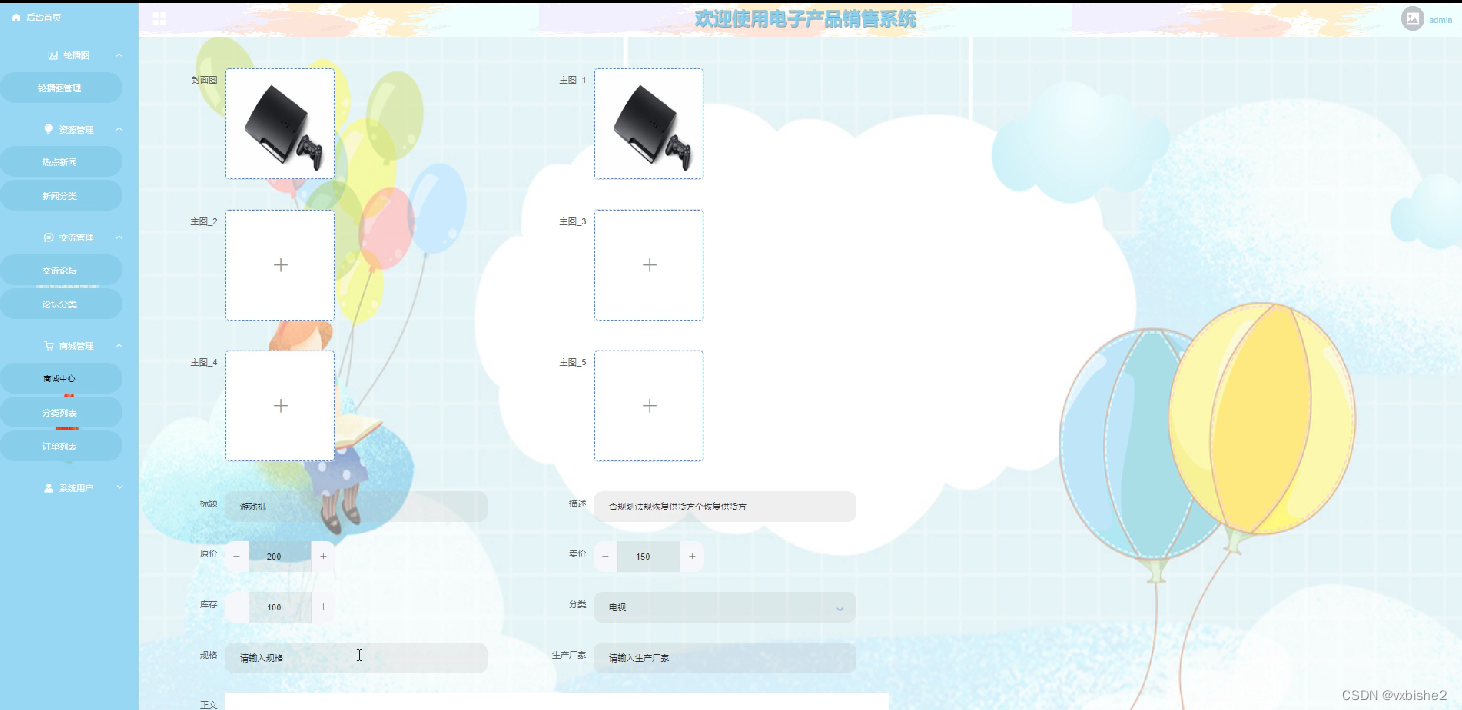Image resolution: width=1462 pixels, height=710 pixels.
Task: Click the 卖价 number field showing 150
Action: click(x=649, y=556)
